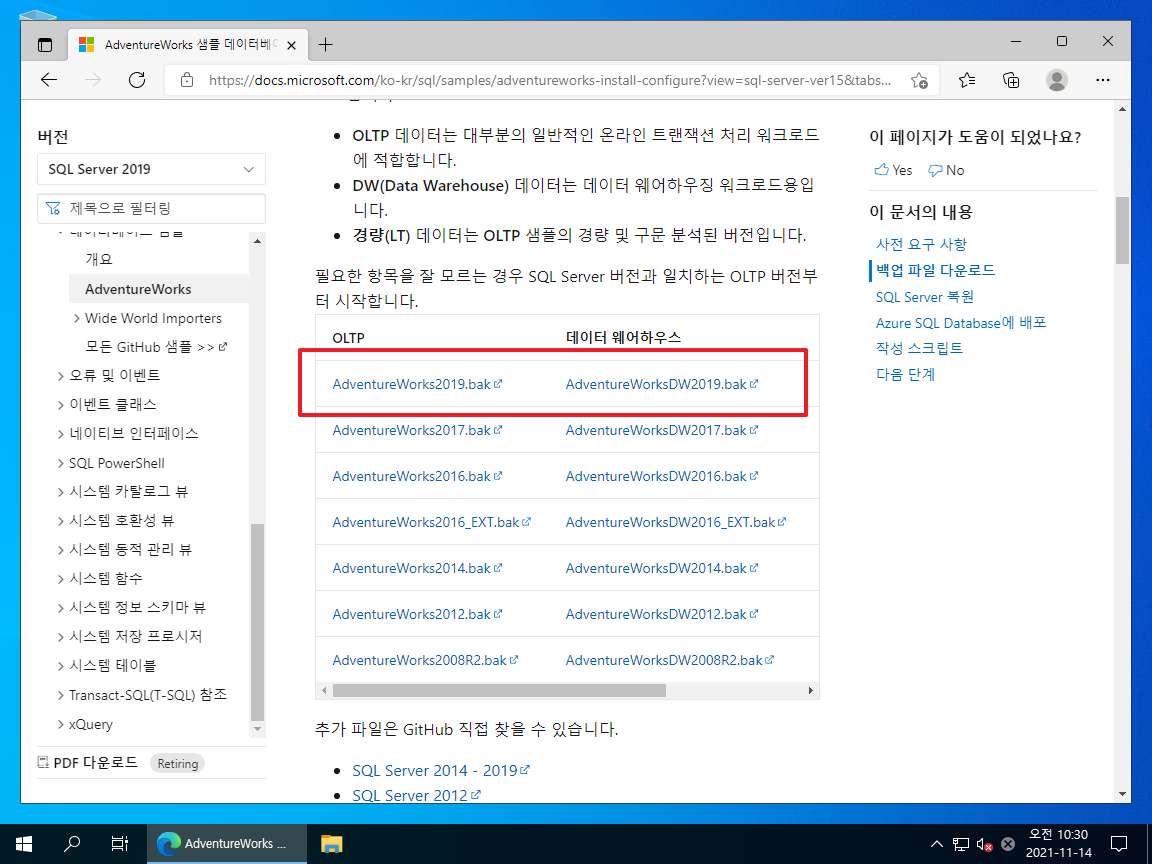Open 모든 GitHub 샘플 link in sidebar
Screen dimensions: 1152x864
[156, 347]
